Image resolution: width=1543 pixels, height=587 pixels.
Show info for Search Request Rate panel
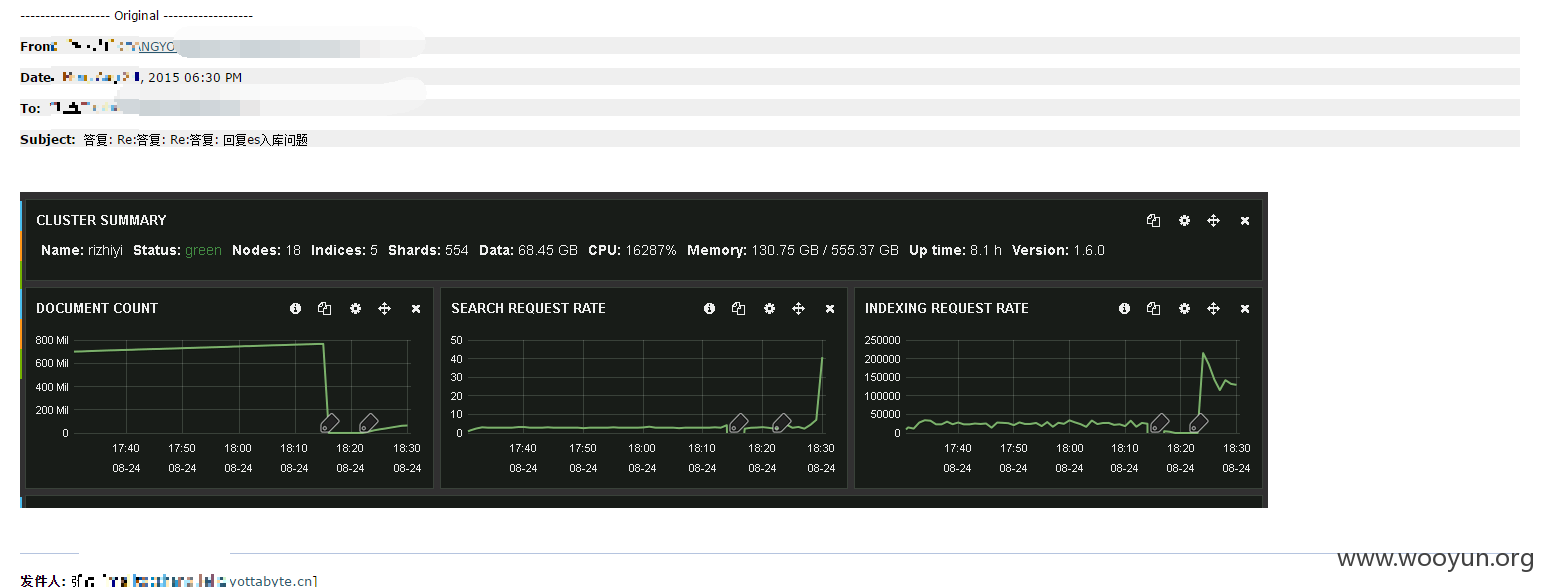coord(709,309)
